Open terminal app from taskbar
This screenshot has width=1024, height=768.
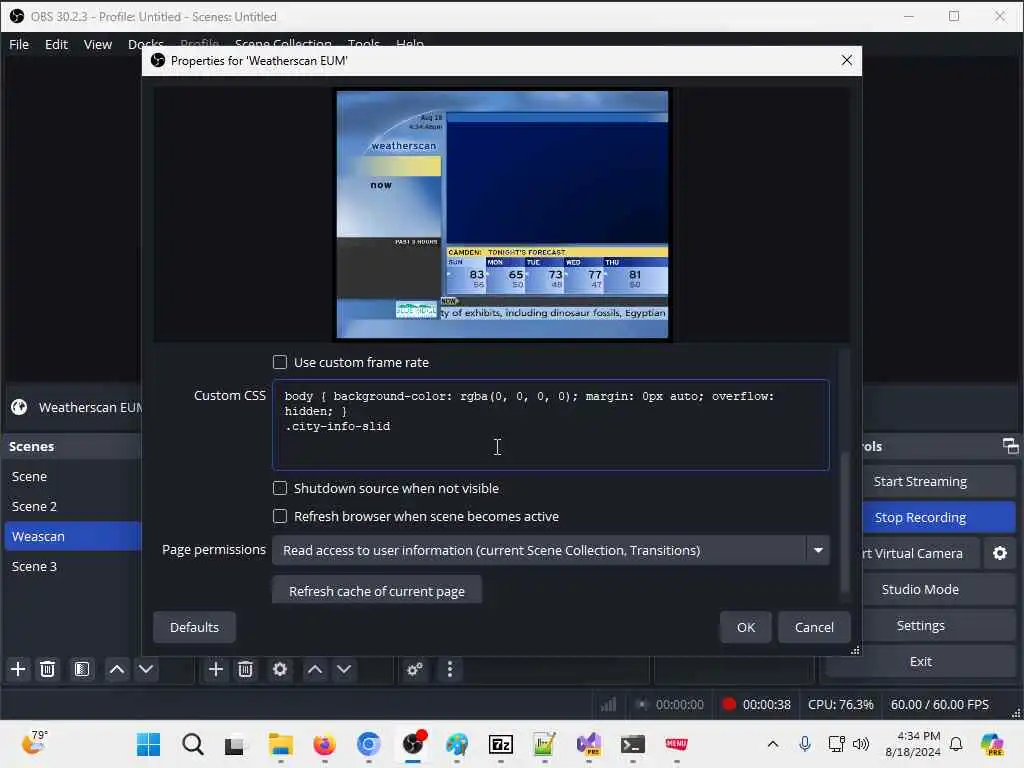tap(633, 744)
